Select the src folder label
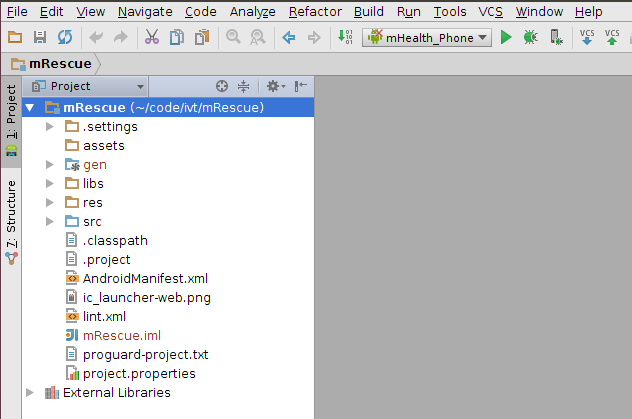The image size is (632, 419). coord(92,222)
